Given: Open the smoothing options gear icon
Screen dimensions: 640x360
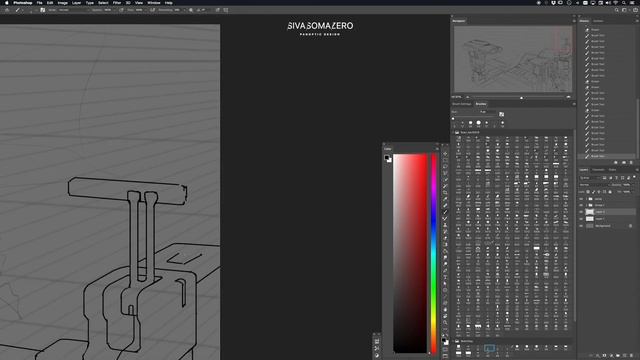Looking at the screenshot, I should point(191,10).
